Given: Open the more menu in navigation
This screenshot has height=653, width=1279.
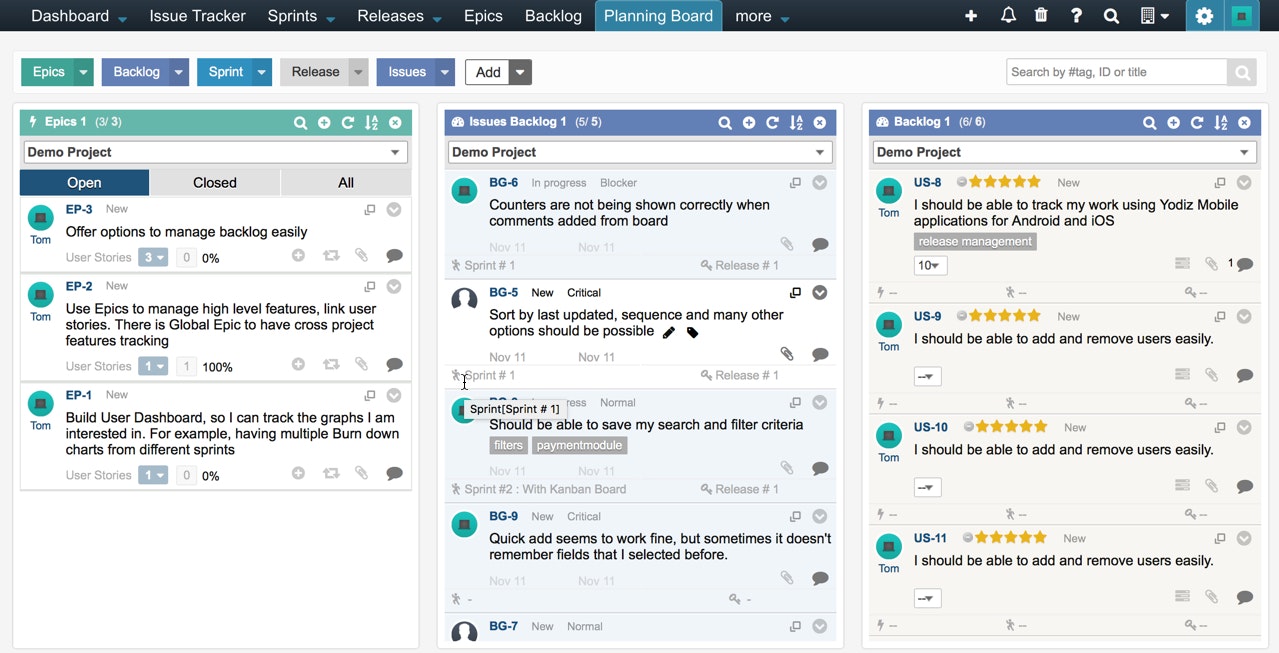Looking at the screenshot, I should point(762,16).
